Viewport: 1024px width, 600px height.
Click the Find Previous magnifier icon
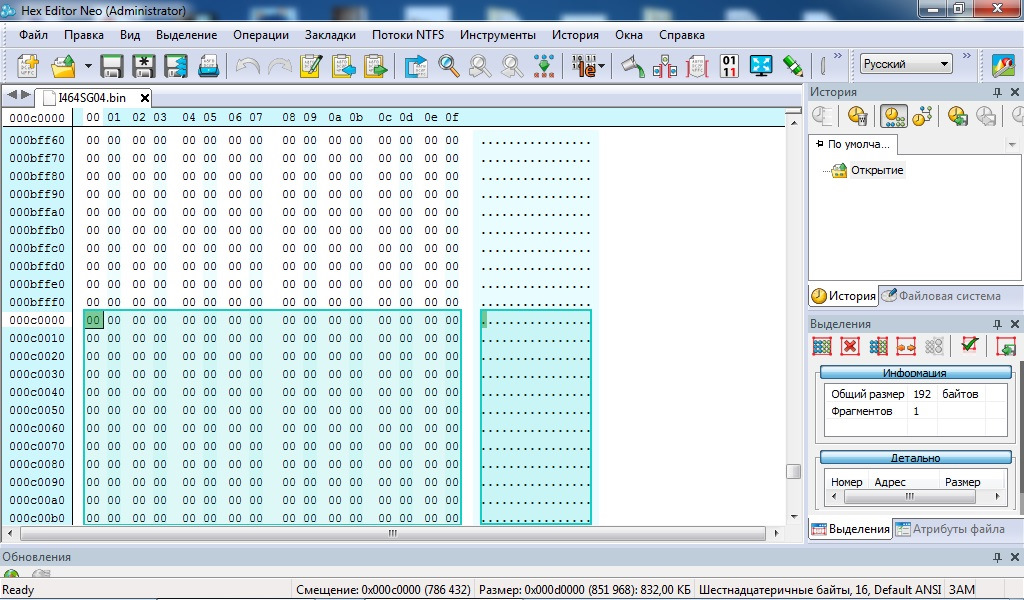pos(480,66)
